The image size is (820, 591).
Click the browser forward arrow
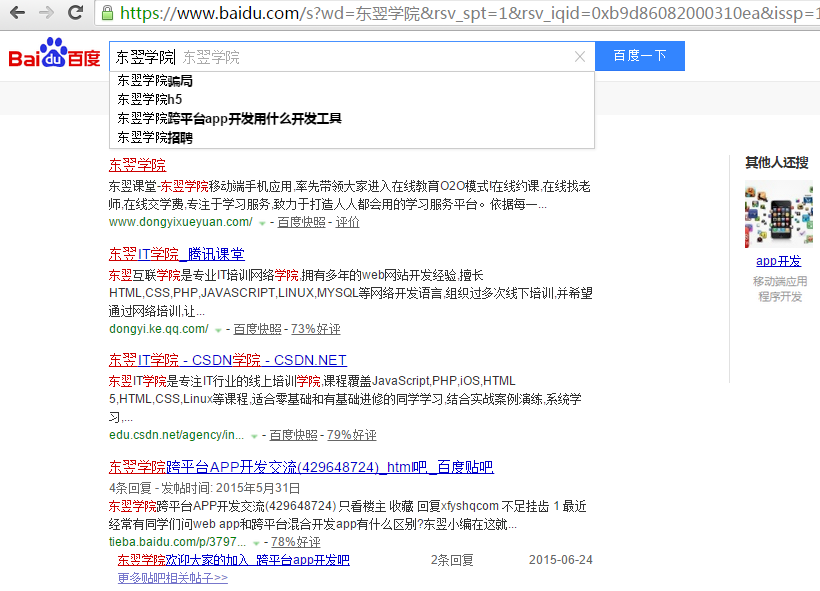[x=47, y=12]
